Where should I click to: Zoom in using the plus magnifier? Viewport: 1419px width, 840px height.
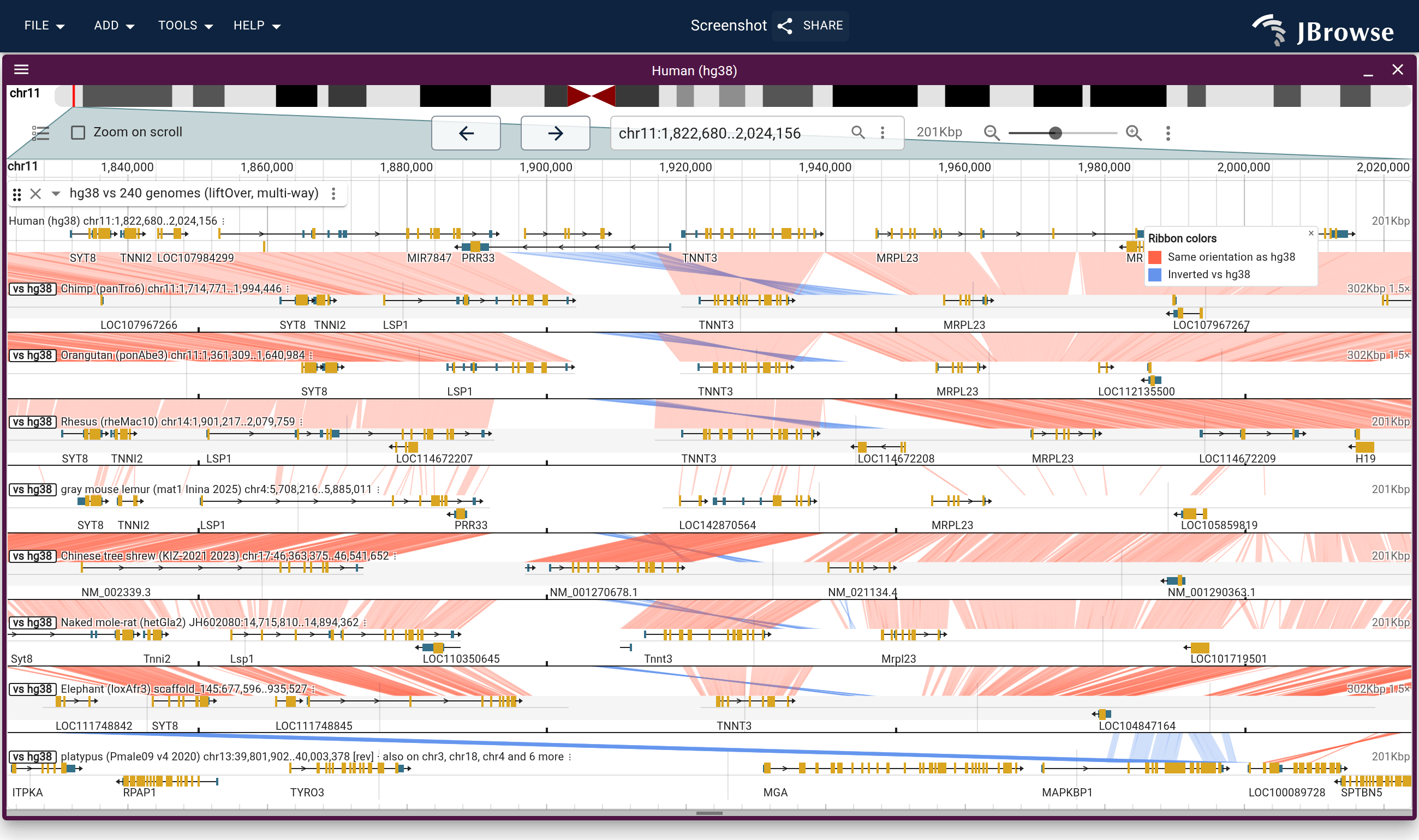pos(1134,133)
